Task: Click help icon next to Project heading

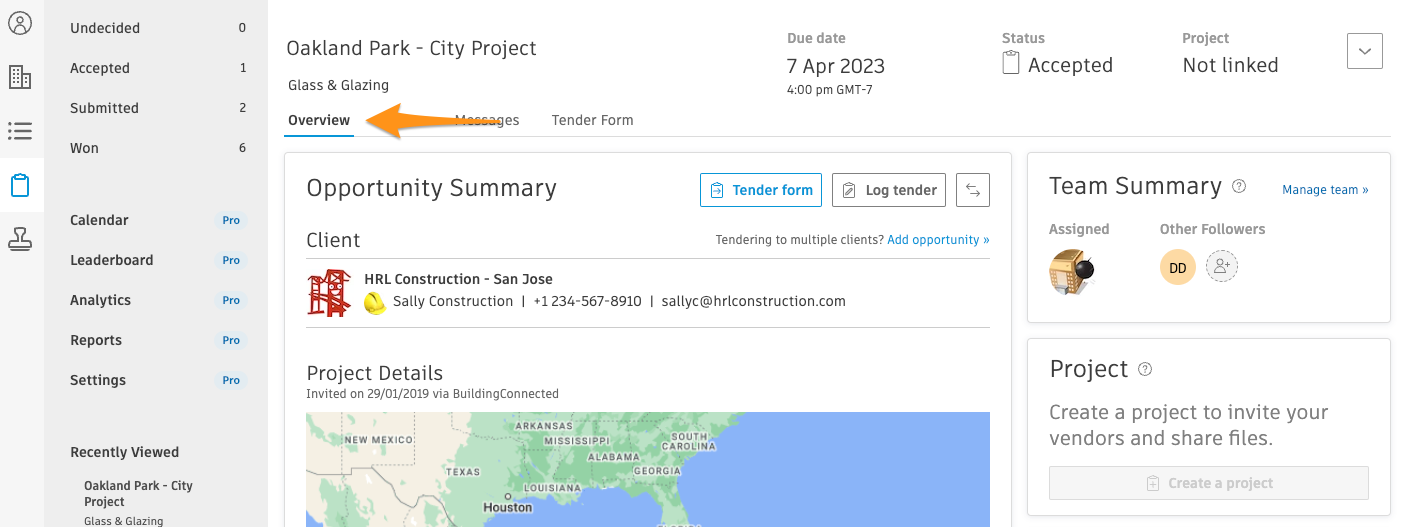Action: click(1145, 369)
